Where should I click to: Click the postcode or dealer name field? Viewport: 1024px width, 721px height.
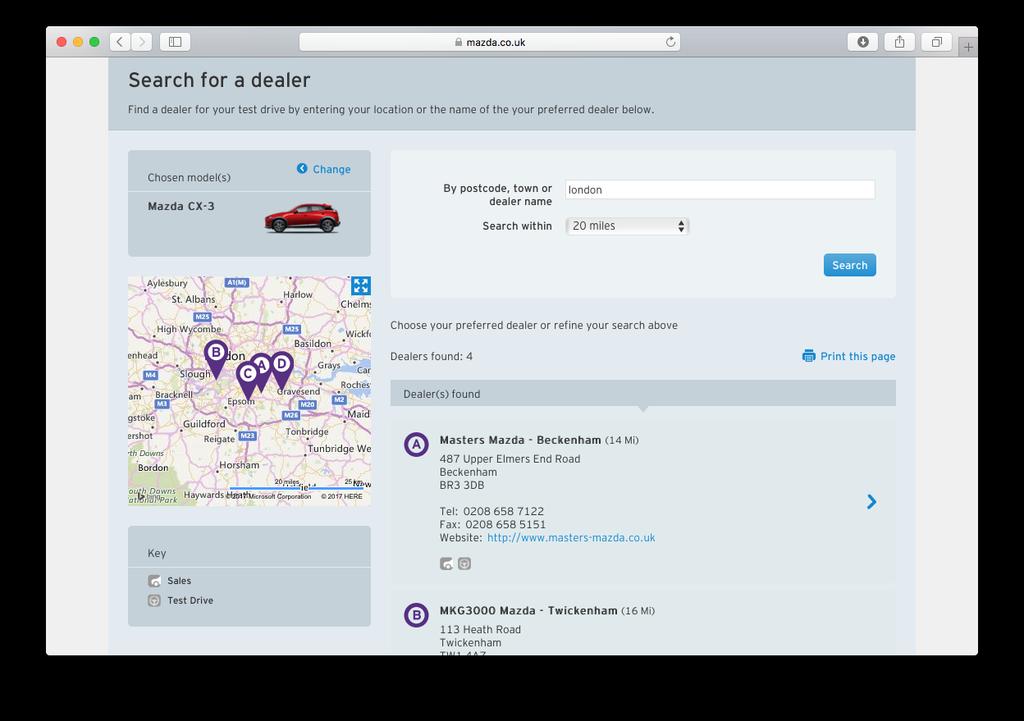click(x=720, y=189)
